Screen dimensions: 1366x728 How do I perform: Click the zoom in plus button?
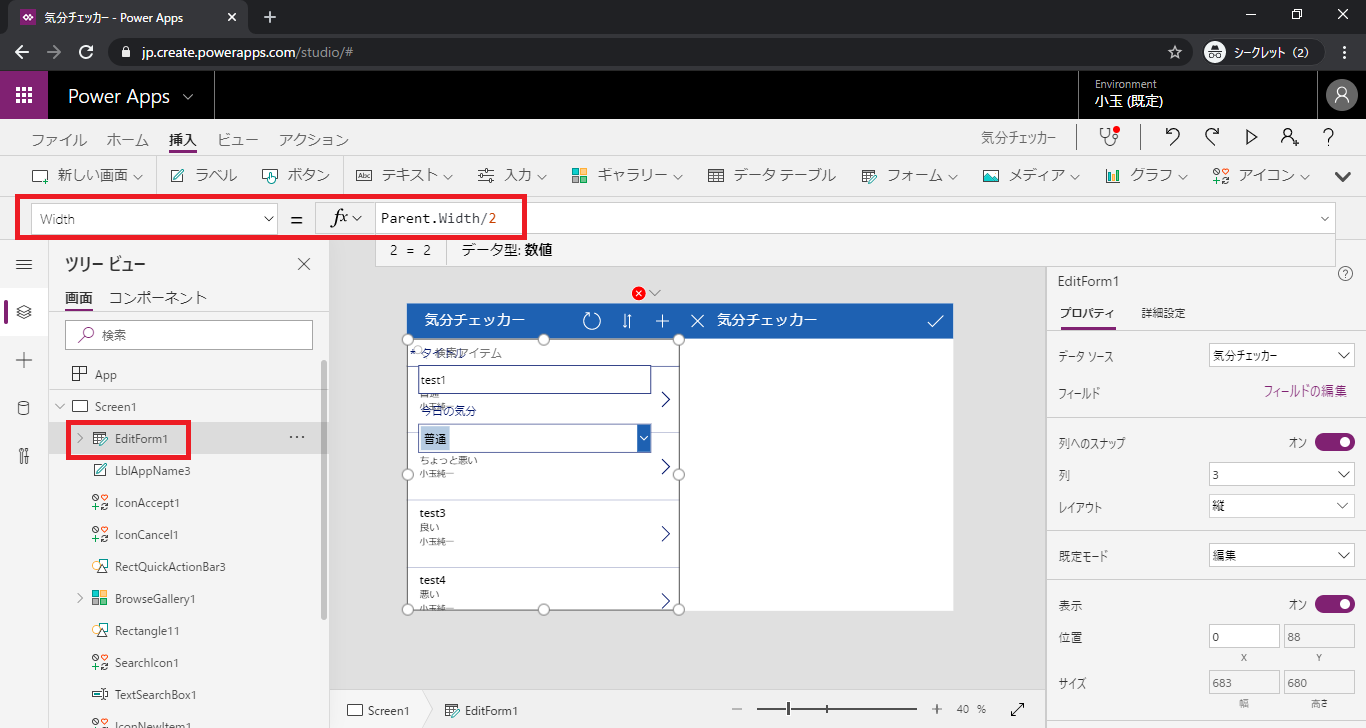(937, 709)
